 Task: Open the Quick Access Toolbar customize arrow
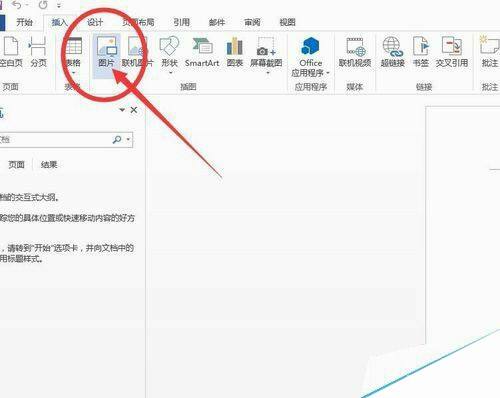pos(59,6)
